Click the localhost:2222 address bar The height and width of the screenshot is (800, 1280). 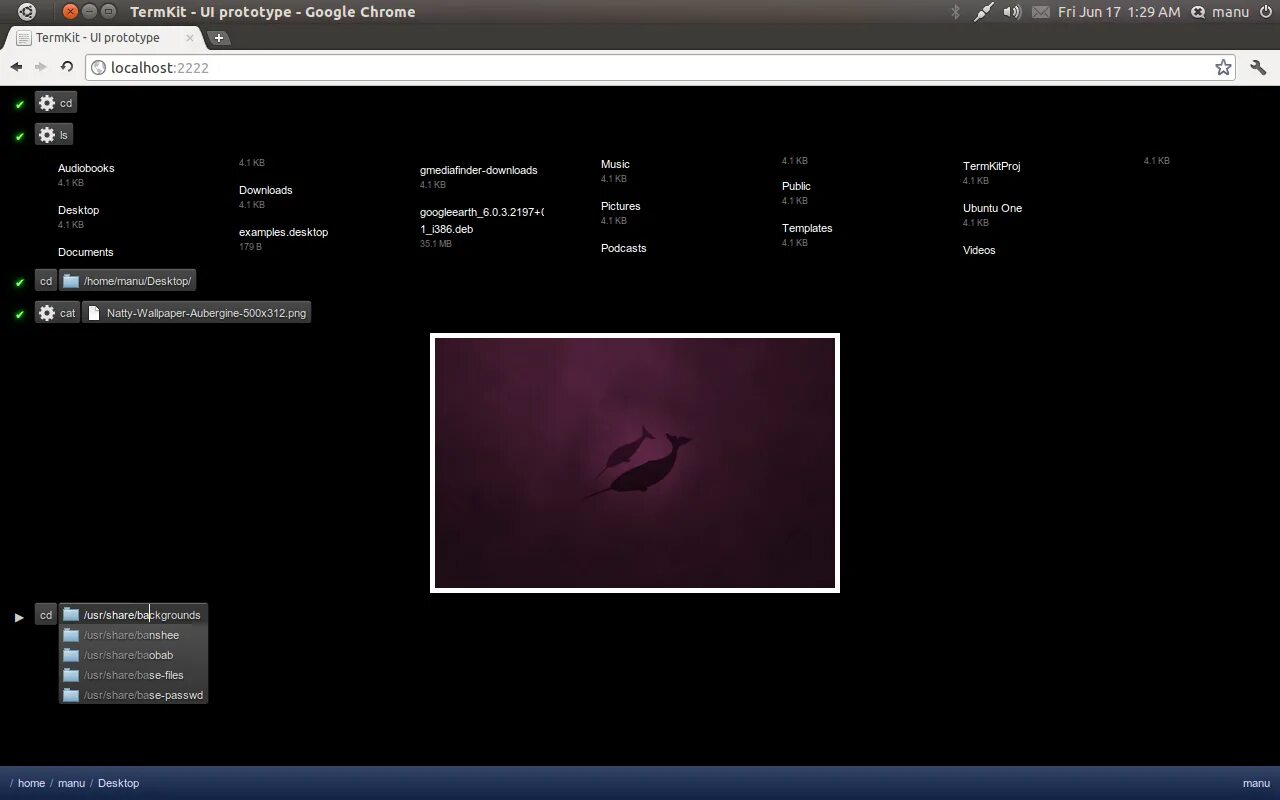(661, 67)
